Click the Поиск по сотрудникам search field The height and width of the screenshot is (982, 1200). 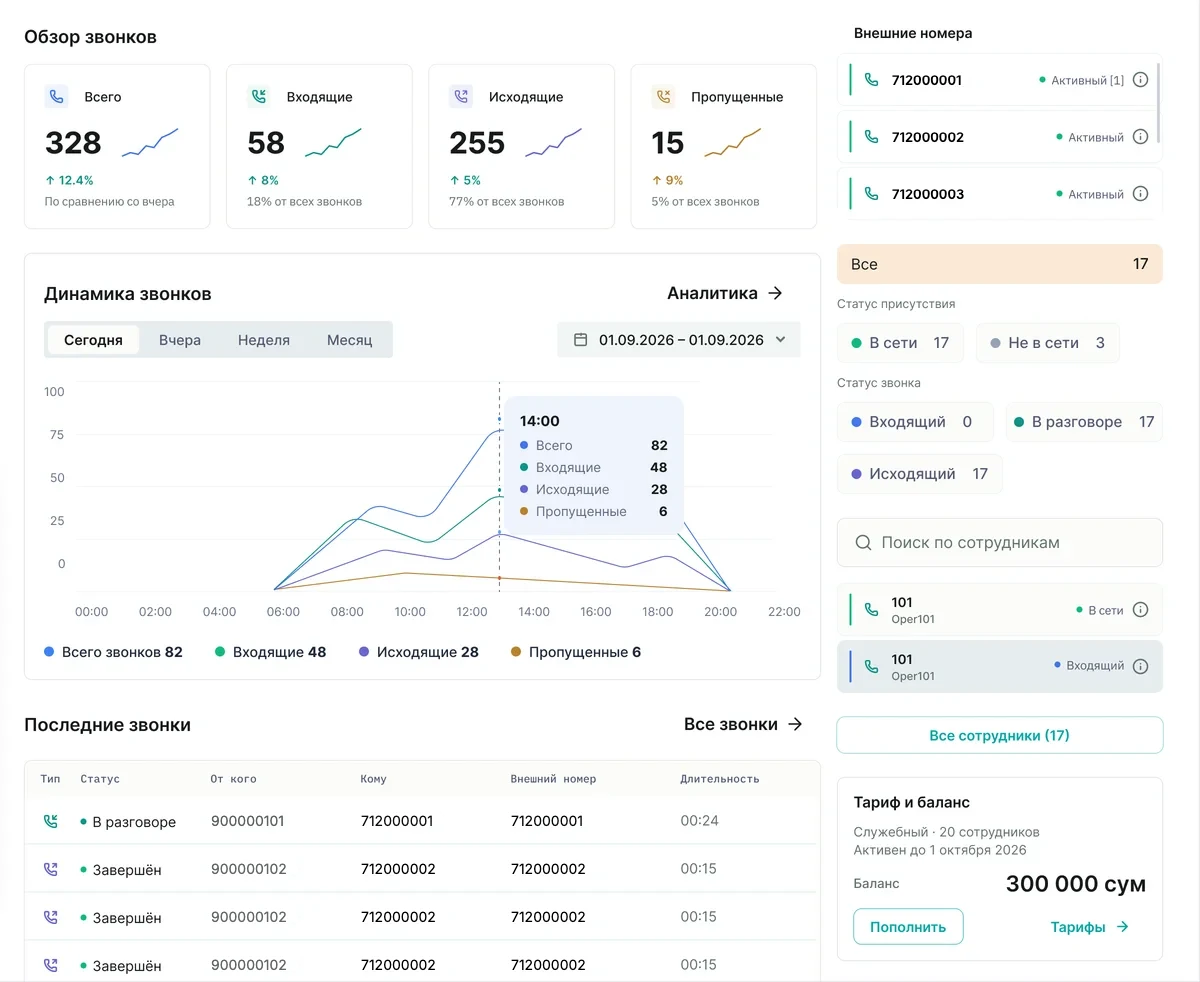click(1000, 543)
